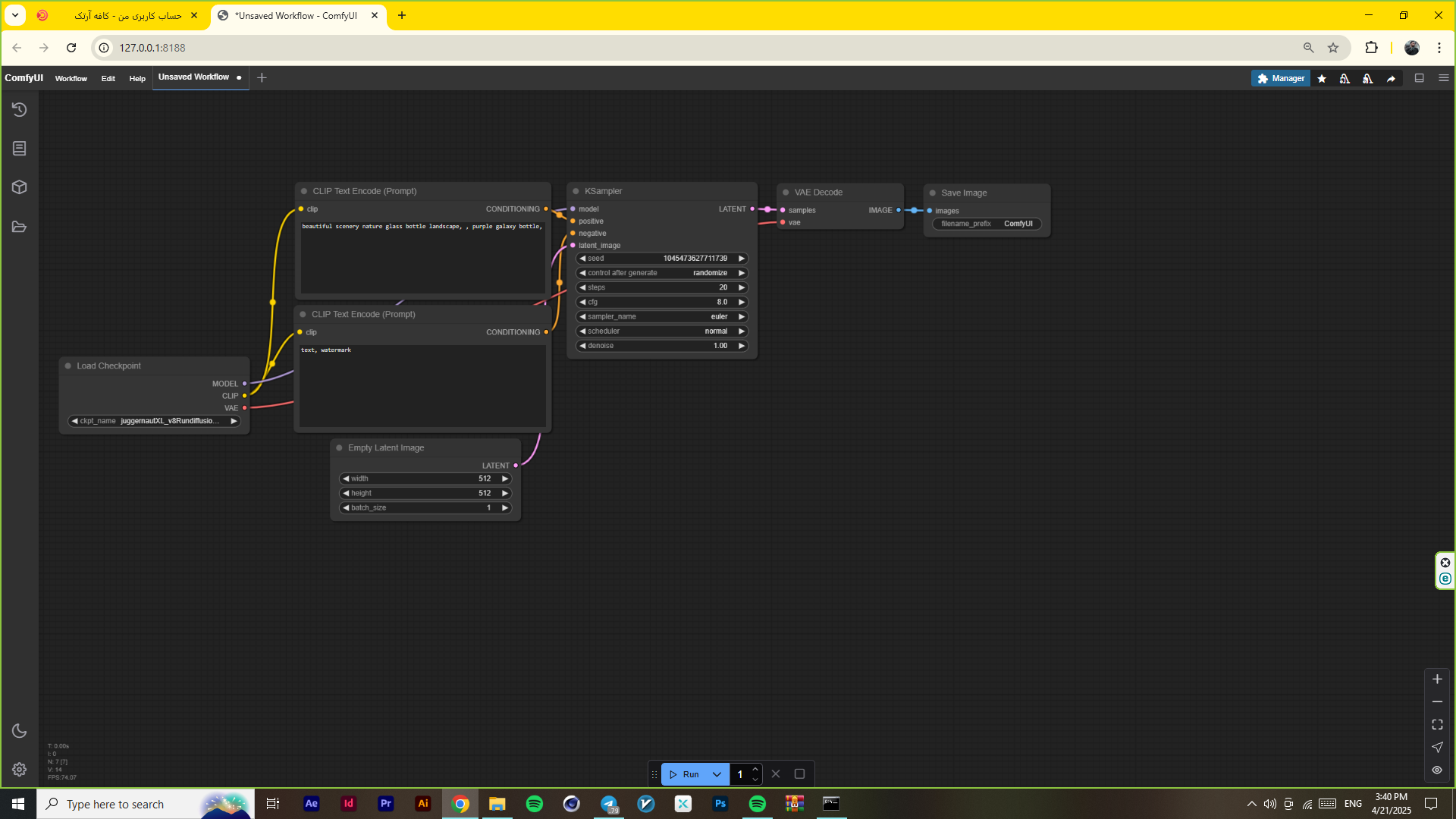
Task: Open the model library cube icon
Action: click(20, 187)
